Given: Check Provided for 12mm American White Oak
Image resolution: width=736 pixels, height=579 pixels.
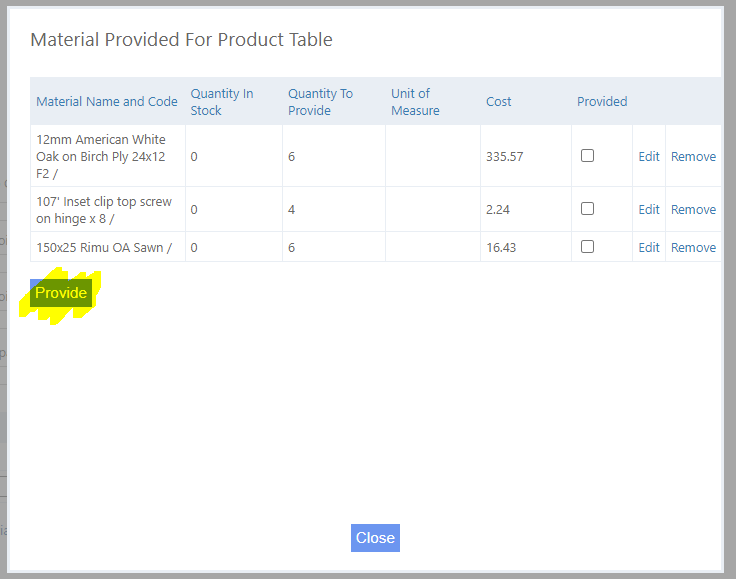Looking at the screenshot, I should 587,155.
